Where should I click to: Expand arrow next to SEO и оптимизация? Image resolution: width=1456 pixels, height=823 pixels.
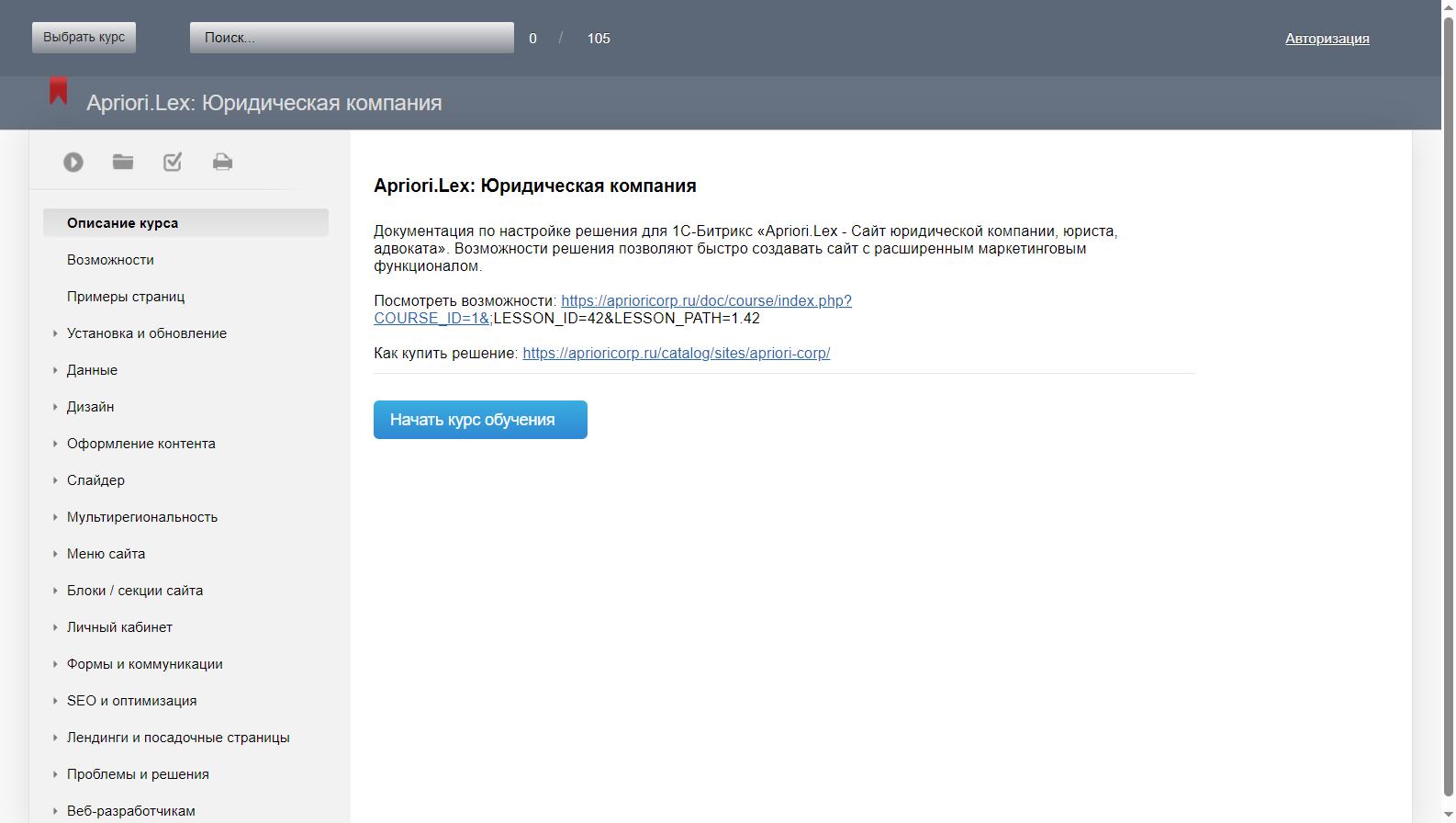[x=55, y=701]
